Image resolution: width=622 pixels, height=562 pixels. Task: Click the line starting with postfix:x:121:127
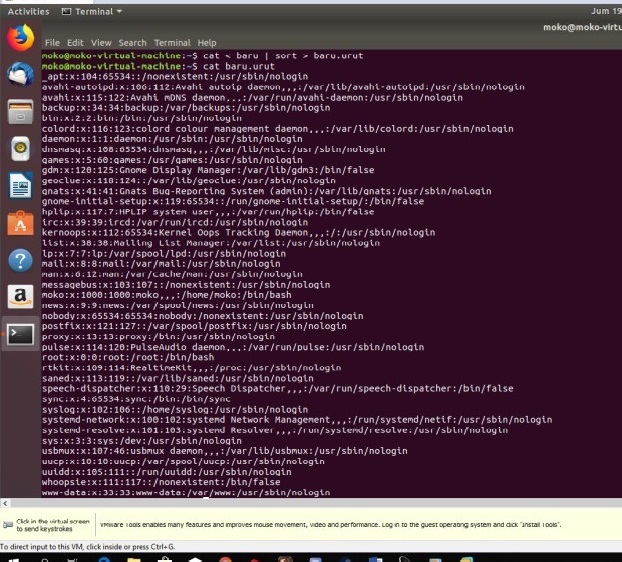coord(194,326)
